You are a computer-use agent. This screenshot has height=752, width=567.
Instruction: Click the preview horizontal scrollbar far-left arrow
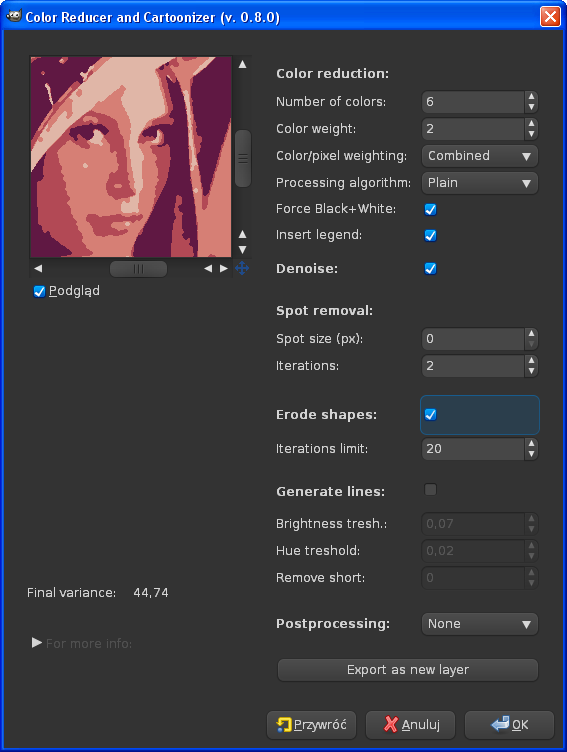[38, 269]
